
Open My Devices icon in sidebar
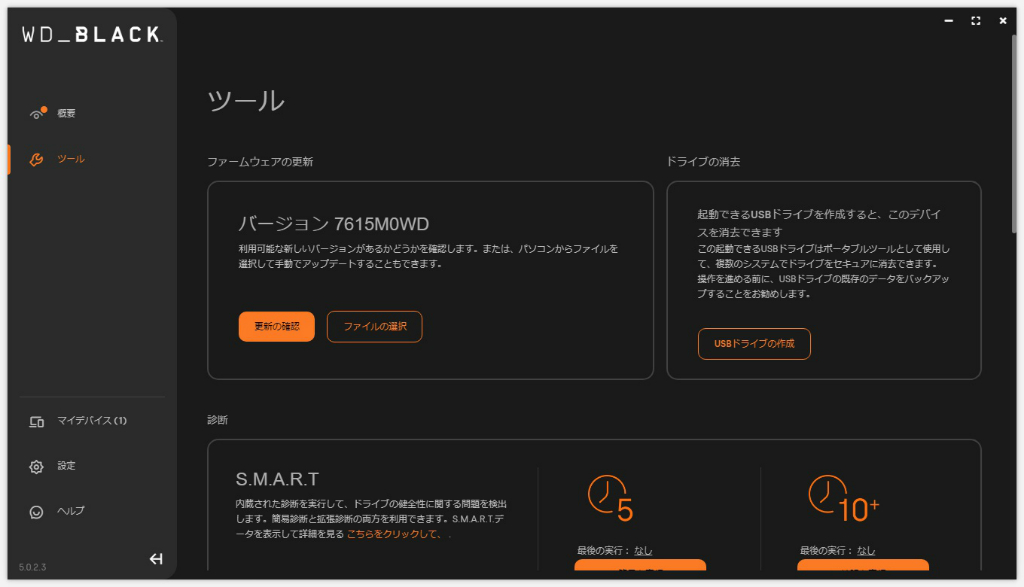click(37, 422)
